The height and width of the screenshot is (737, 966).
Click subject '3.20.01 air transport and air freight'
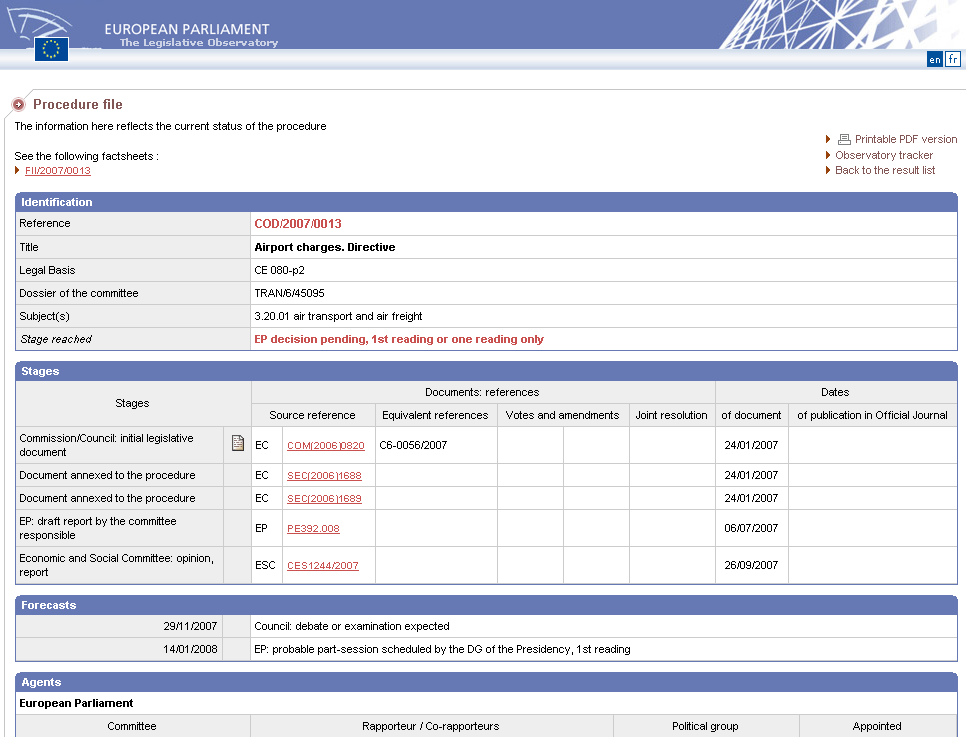point(338,316)
